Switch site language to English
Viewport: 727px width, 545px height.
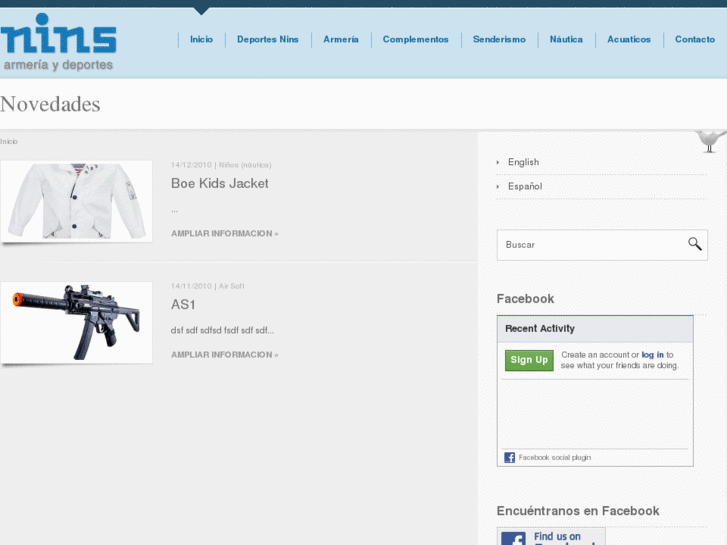(523, 162)
